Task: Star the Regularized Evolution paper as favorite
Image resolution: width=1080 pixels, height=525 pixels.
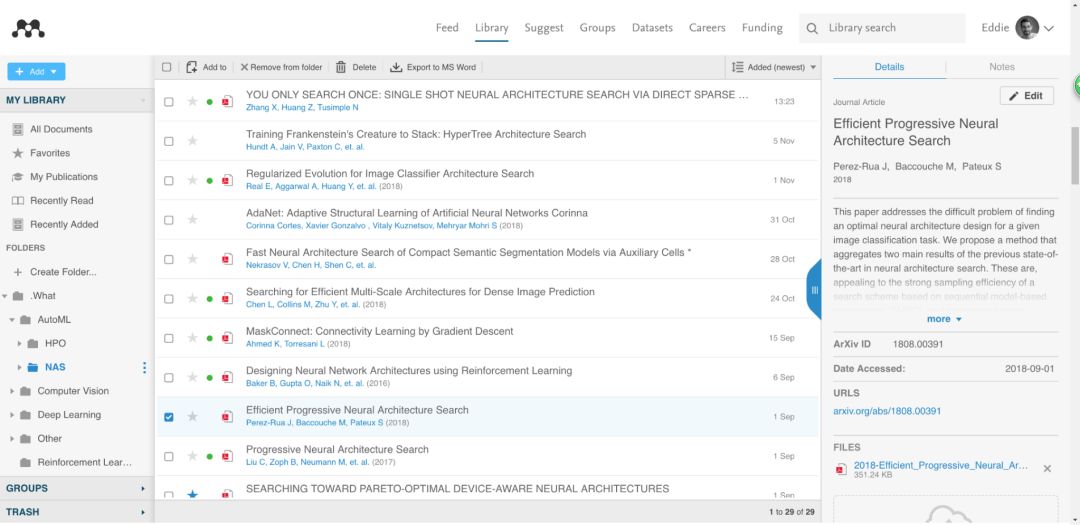Action: (192, 181)
